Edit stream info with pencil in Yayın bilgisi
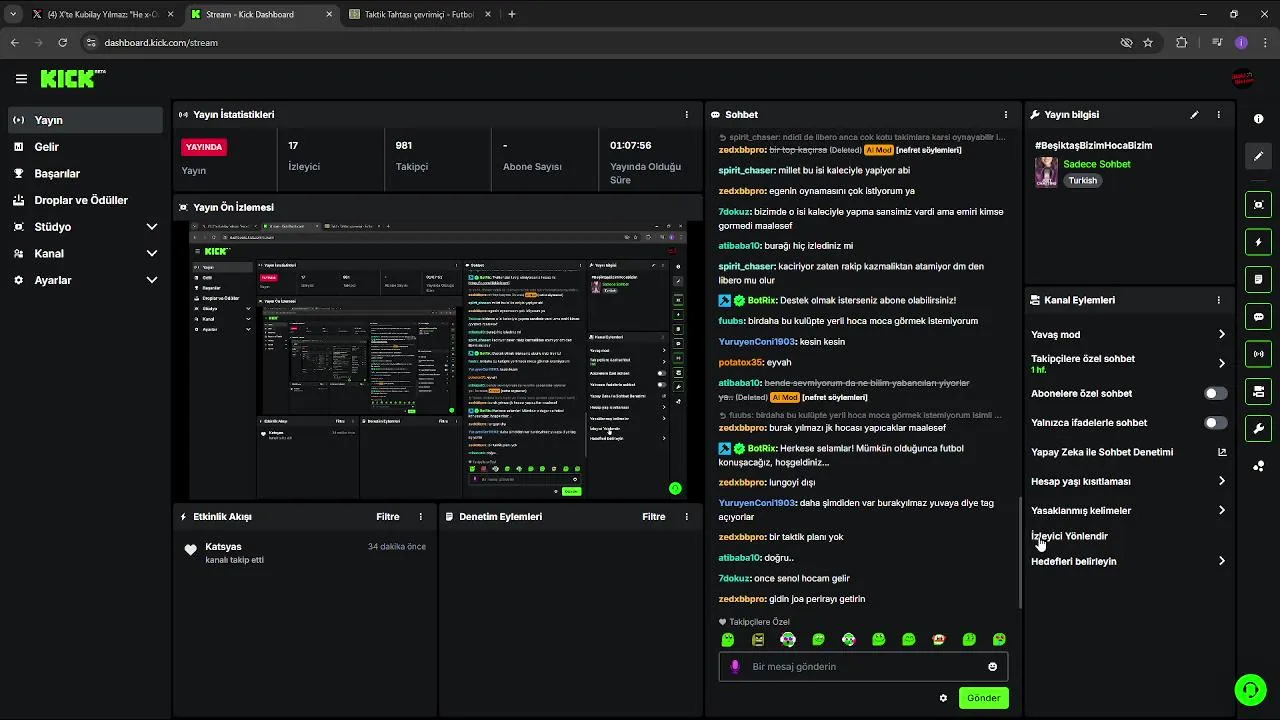Image resolution: width=1280 pixels, height=720 pixels. click(x=1194, y=115)
